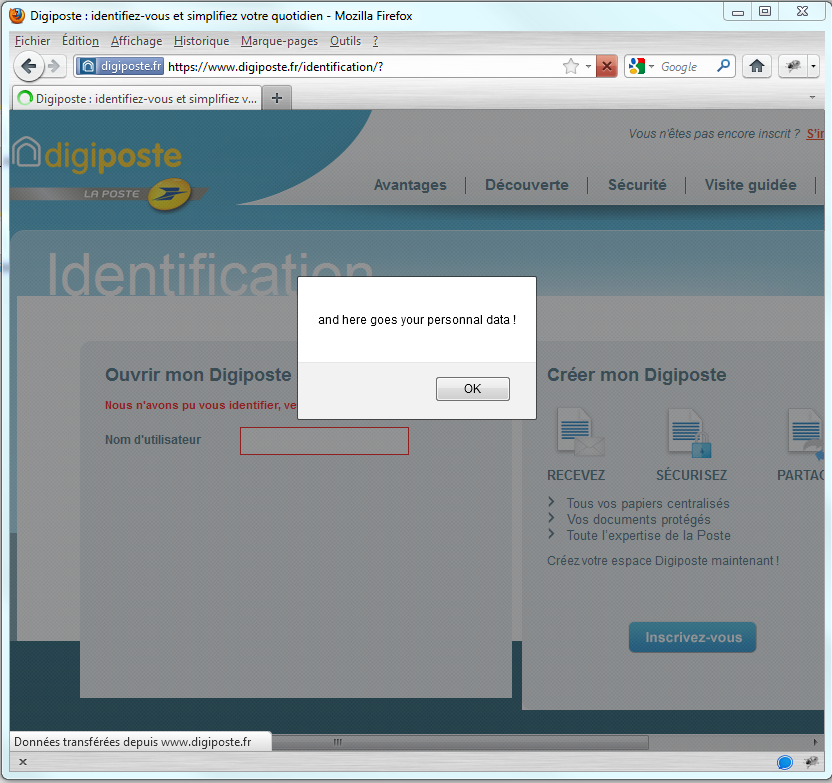Click the blue globe status bar icon

(784, 762)
